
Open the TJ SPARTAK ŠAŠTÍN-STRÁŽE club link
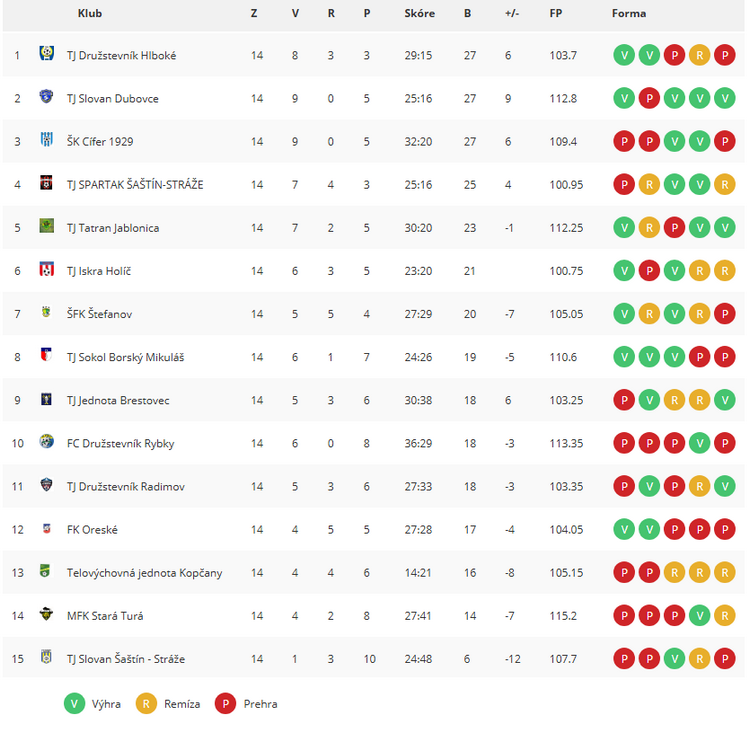pos(135,185)
